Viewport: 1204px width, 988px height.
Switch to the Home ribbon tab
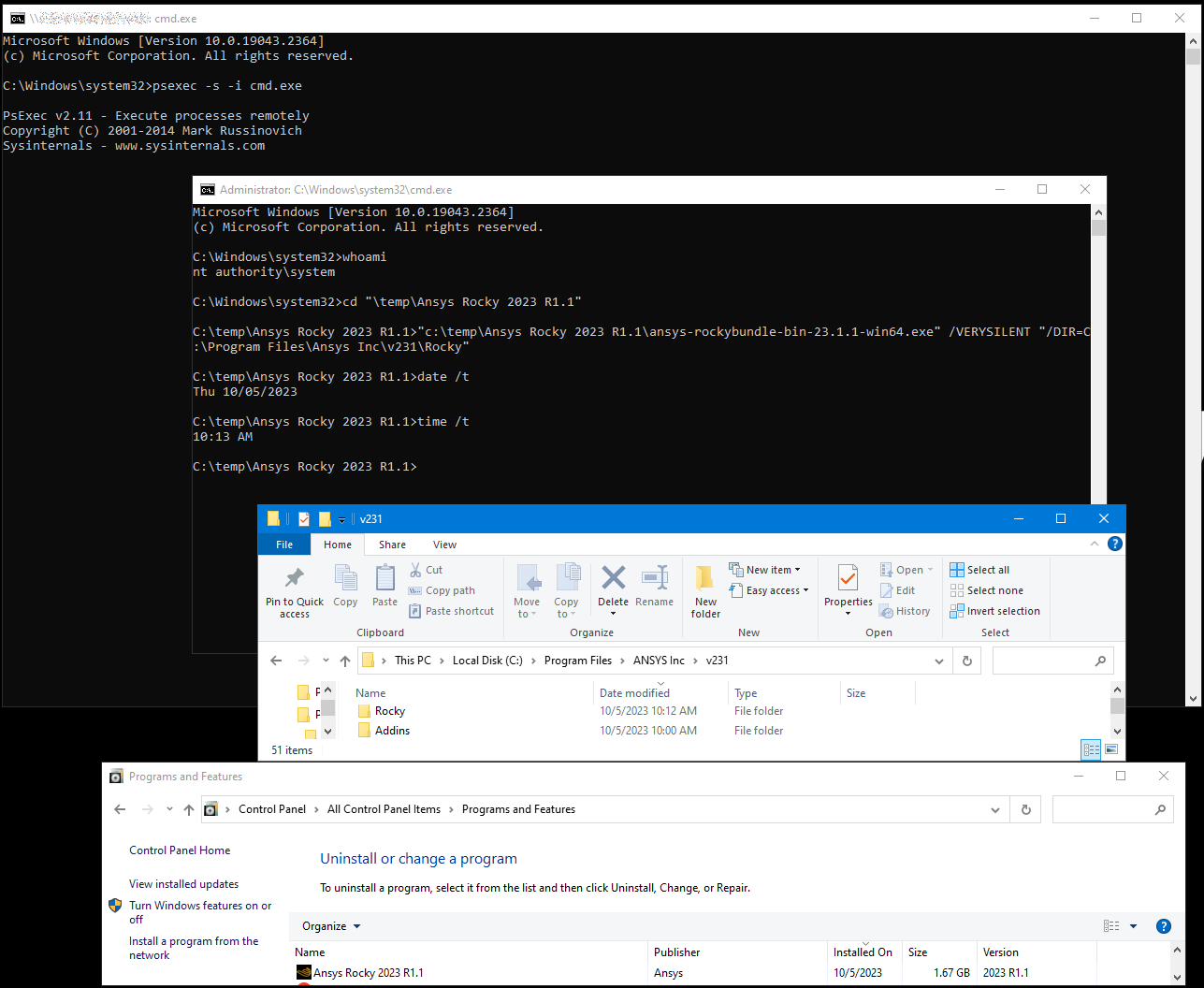(338, 545)
